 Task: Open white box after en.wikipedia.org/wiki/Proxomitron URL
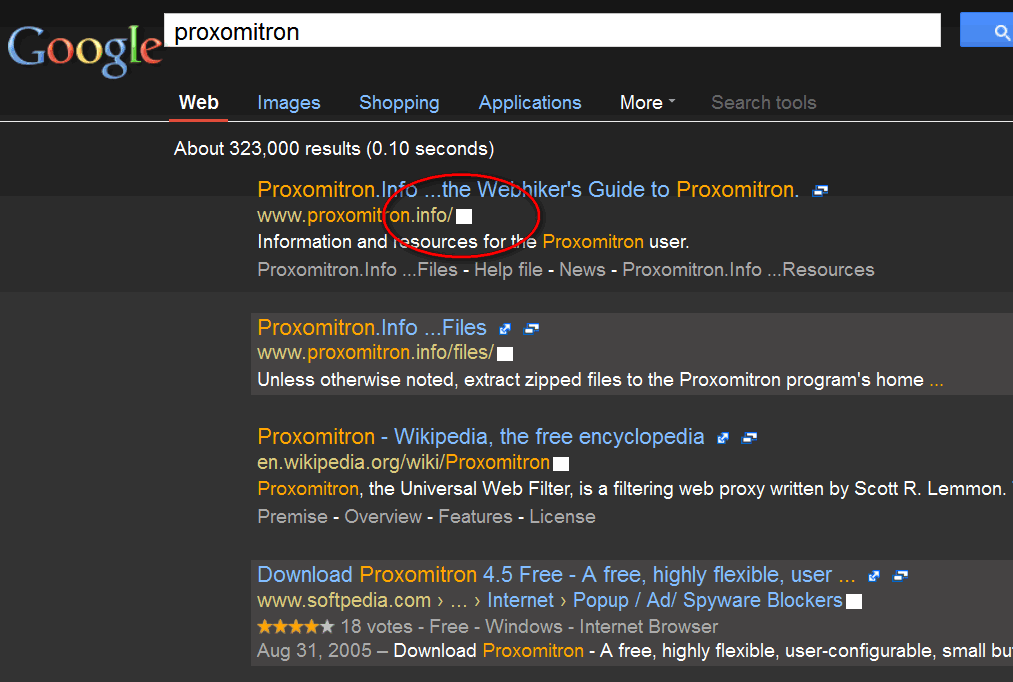pos(561,464)
